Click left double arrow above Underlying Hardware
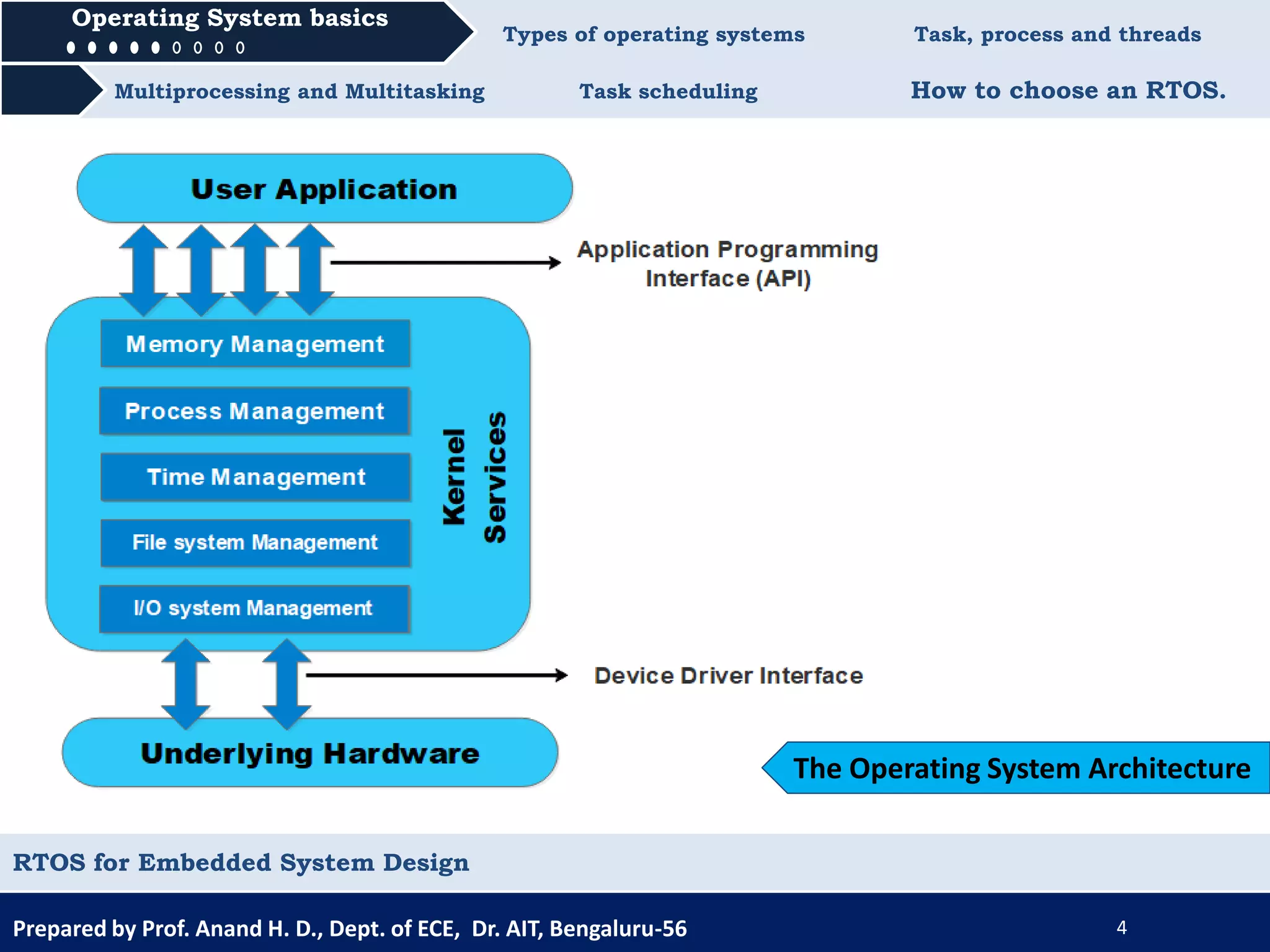1270x952 pixels. pyautogui.click(x=185, y=684)
